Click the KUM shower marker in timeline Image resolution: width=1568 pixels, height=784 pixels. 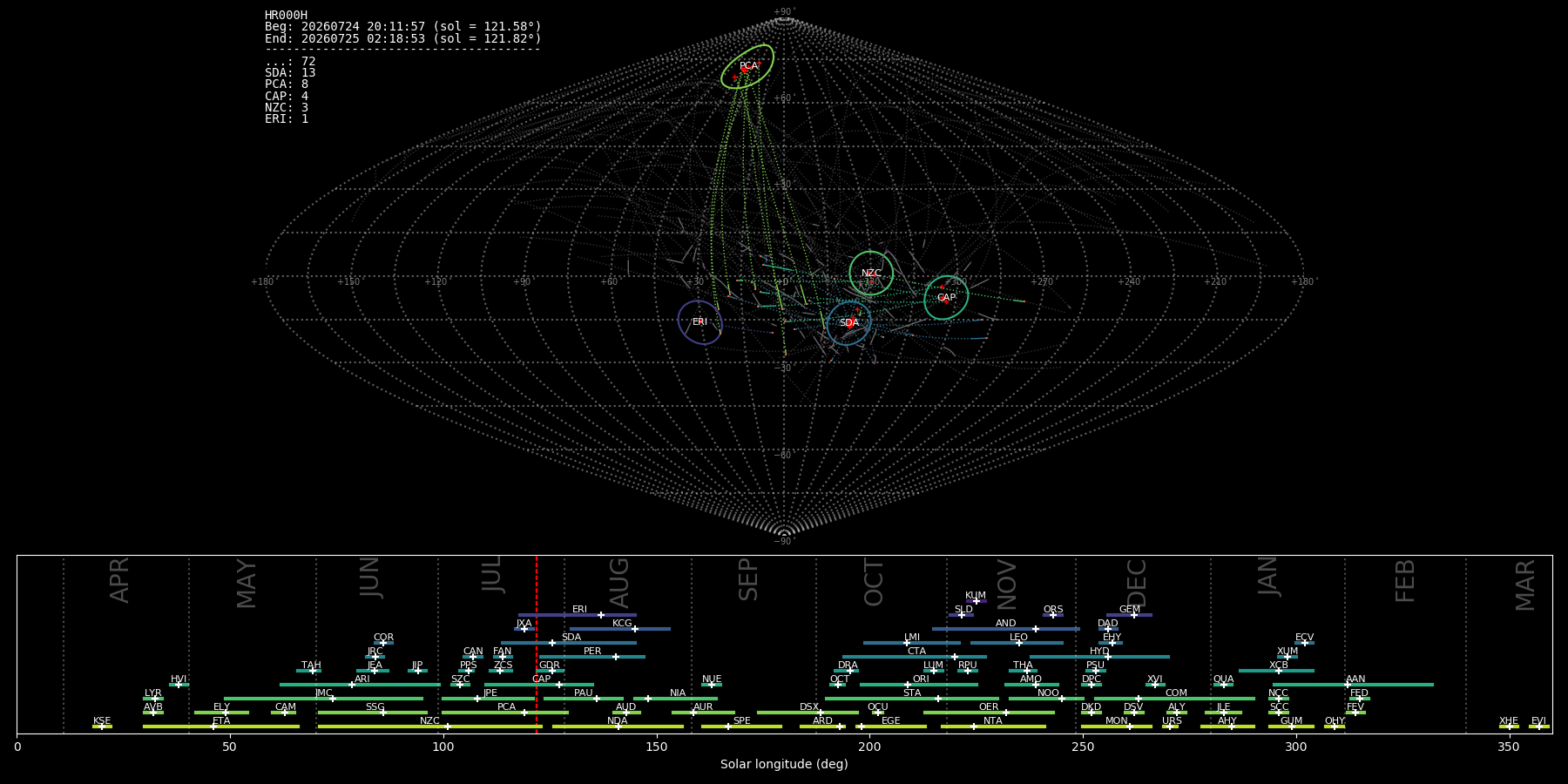coord(976,601)
